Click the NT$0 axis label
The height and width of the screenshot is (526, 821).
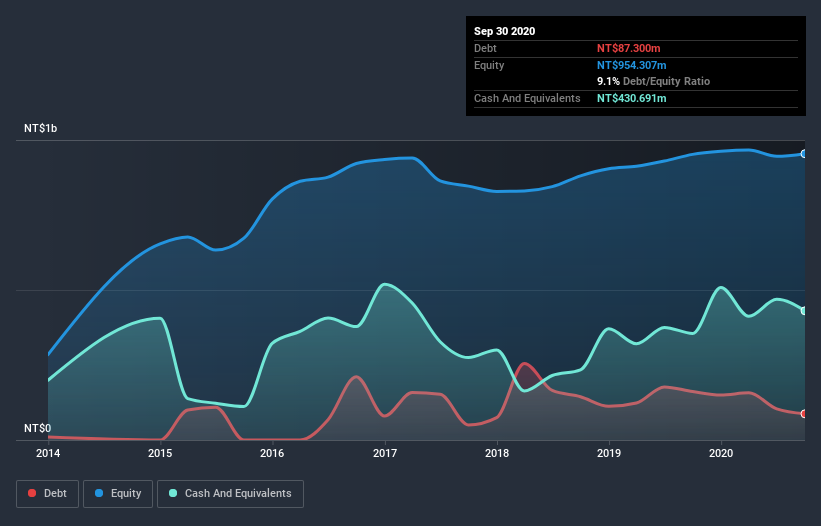tap(38, 428)
